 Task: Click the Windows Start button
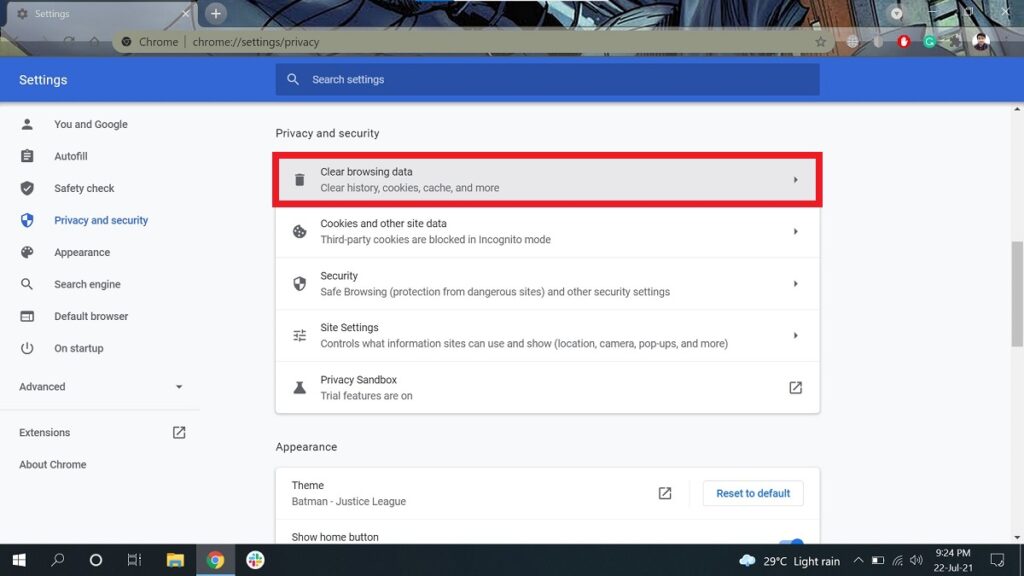click(x=18, y=560)
